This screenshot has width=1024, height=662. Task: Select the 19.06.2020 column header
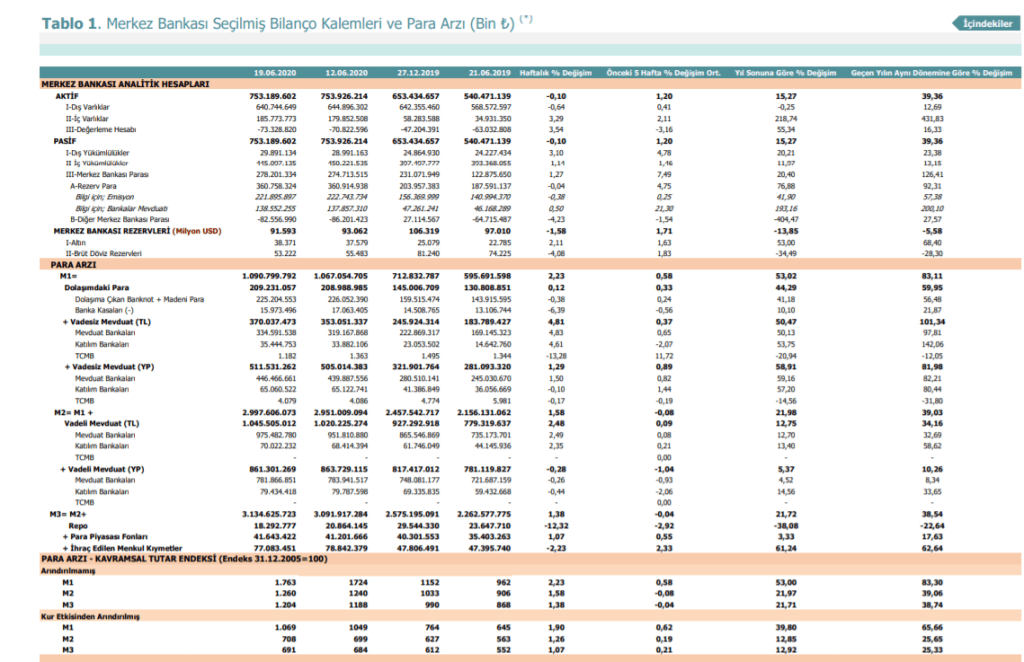click(274, 73)
